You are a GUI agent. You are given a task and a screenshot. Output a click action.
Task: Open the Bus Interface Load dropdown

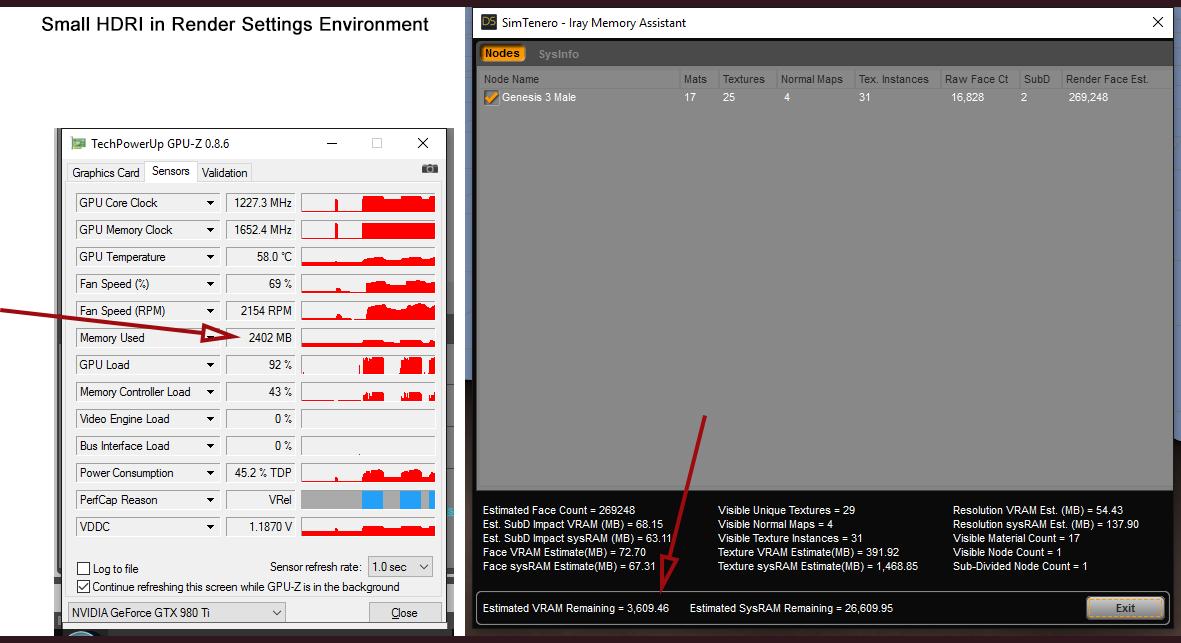pyautogui.click(x=210, y=446)
